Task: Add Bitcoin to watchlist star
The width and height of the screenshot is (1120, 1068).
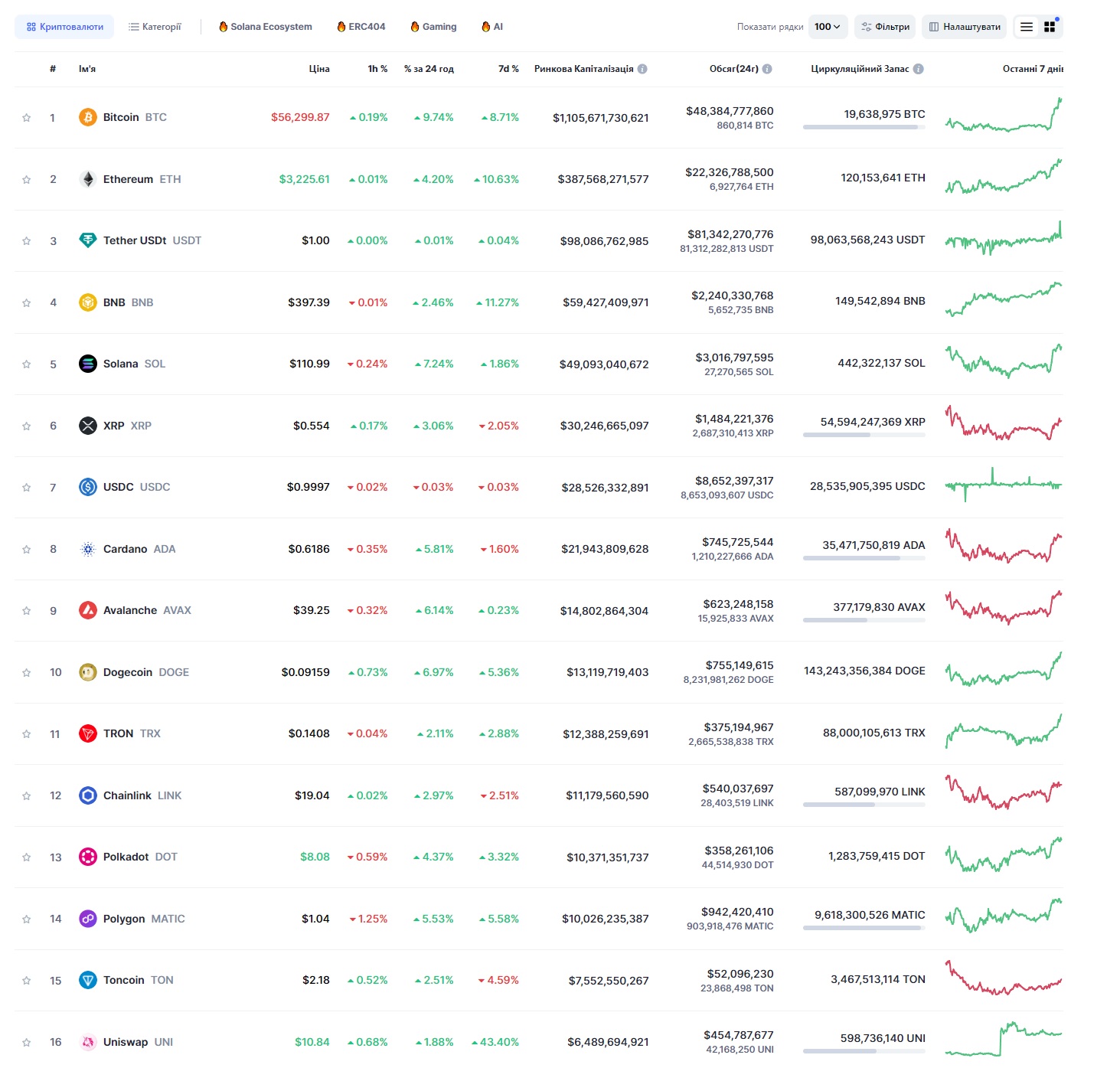Action: (27, 118)
